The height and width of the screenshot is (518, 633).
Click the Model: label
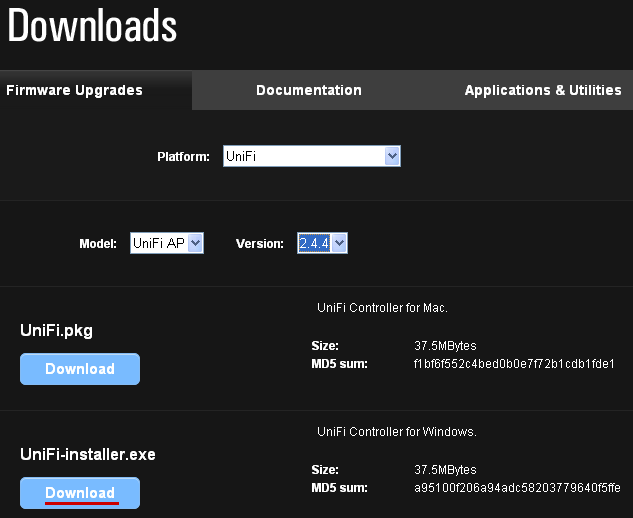pos(98,244)
